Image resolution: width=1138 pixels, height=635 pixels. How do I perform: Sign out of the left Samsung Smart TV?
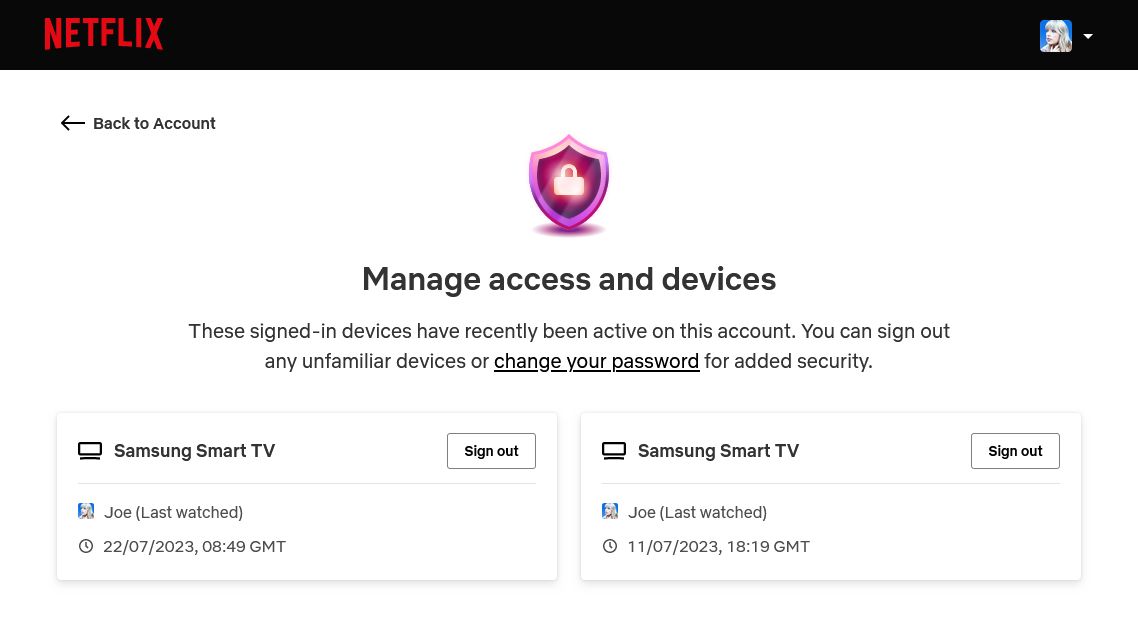(x=491, y=450)
